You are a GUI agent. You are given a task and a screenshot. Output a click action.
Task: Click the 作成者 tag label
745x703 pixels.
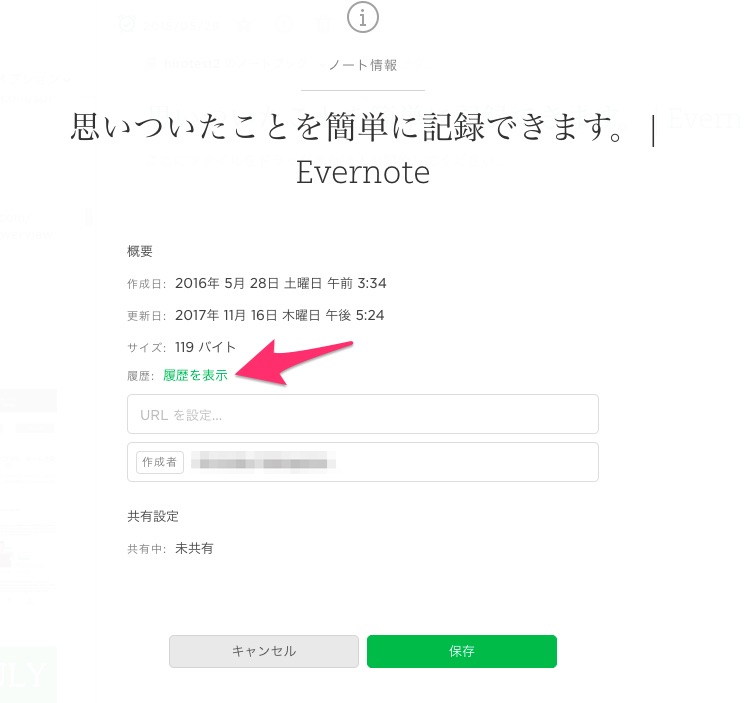point(160,462)
